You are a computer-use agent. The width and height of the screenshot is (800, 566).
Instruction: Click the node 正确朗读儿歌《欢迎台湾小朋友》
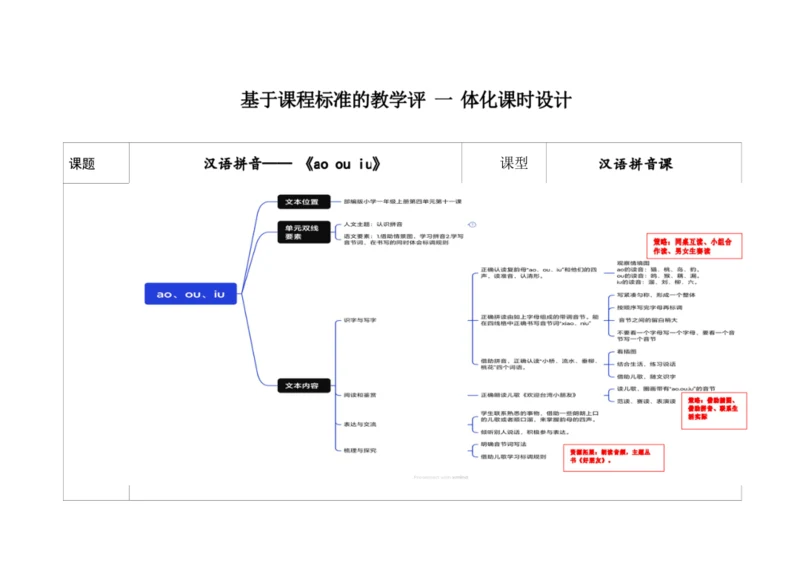529,395
